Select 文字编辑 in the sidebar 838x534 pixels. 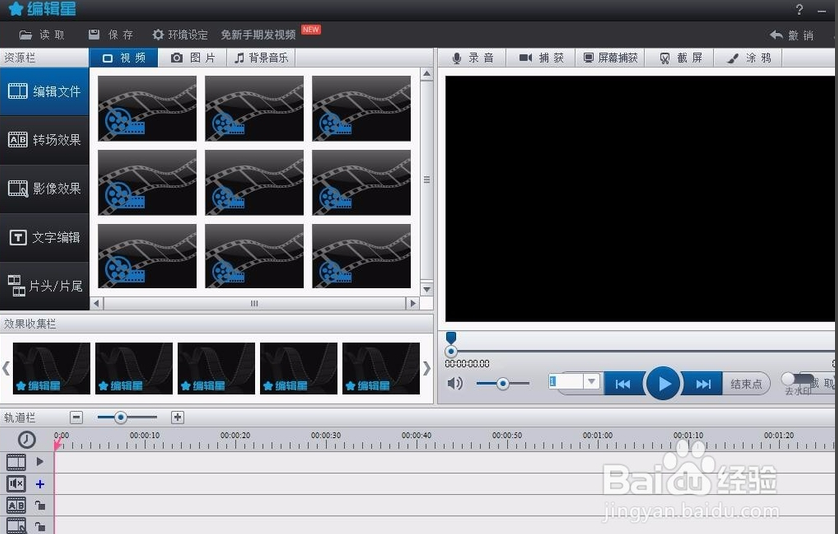(x=44, y=237)
